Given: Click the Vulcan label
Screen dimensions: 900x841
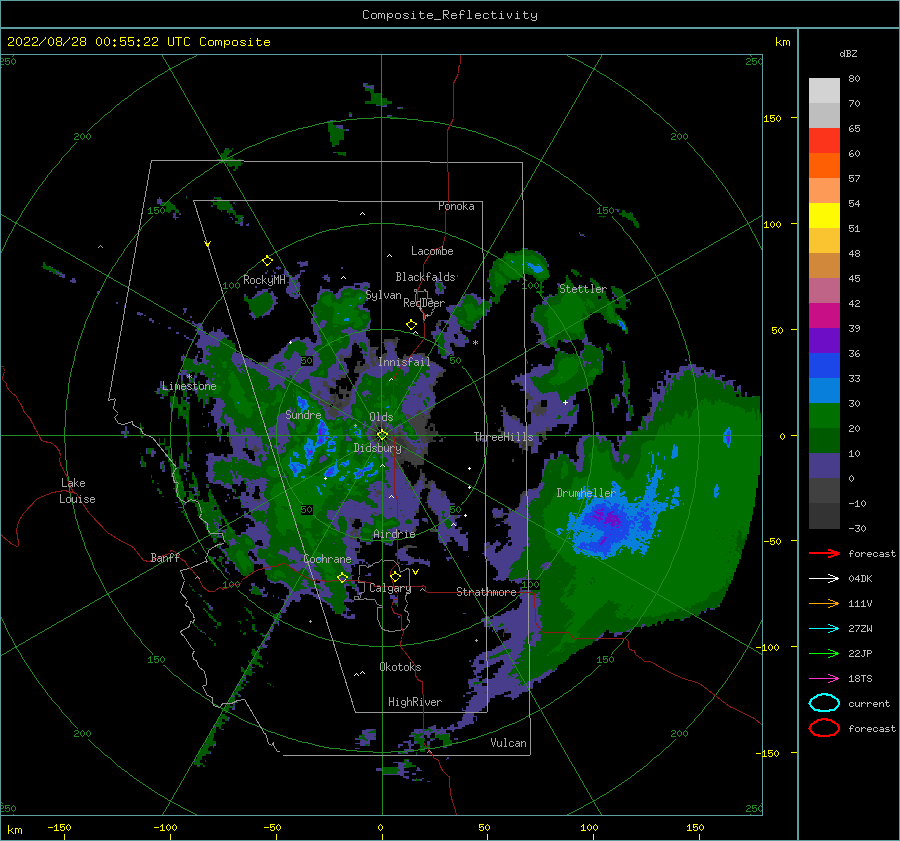Looking at the screenshot, I should click(508, 743).
